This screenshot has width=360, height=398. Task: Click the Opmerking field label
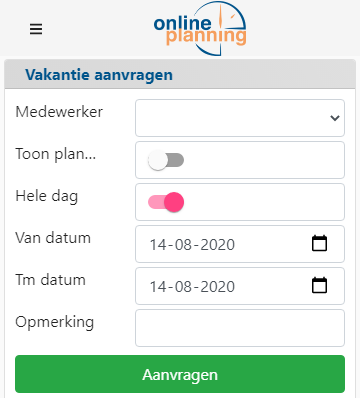55,322
